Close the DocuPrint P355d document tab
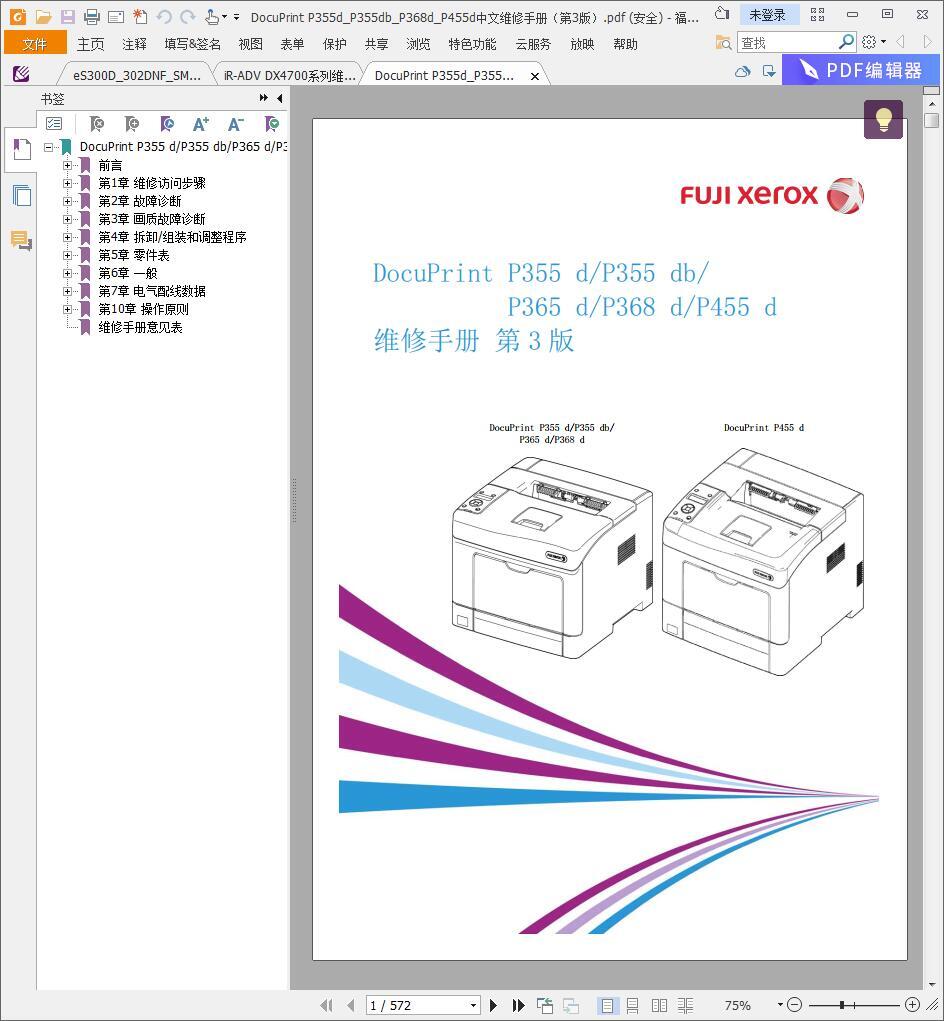The image size is (944, 1021). tap(534, 76)
